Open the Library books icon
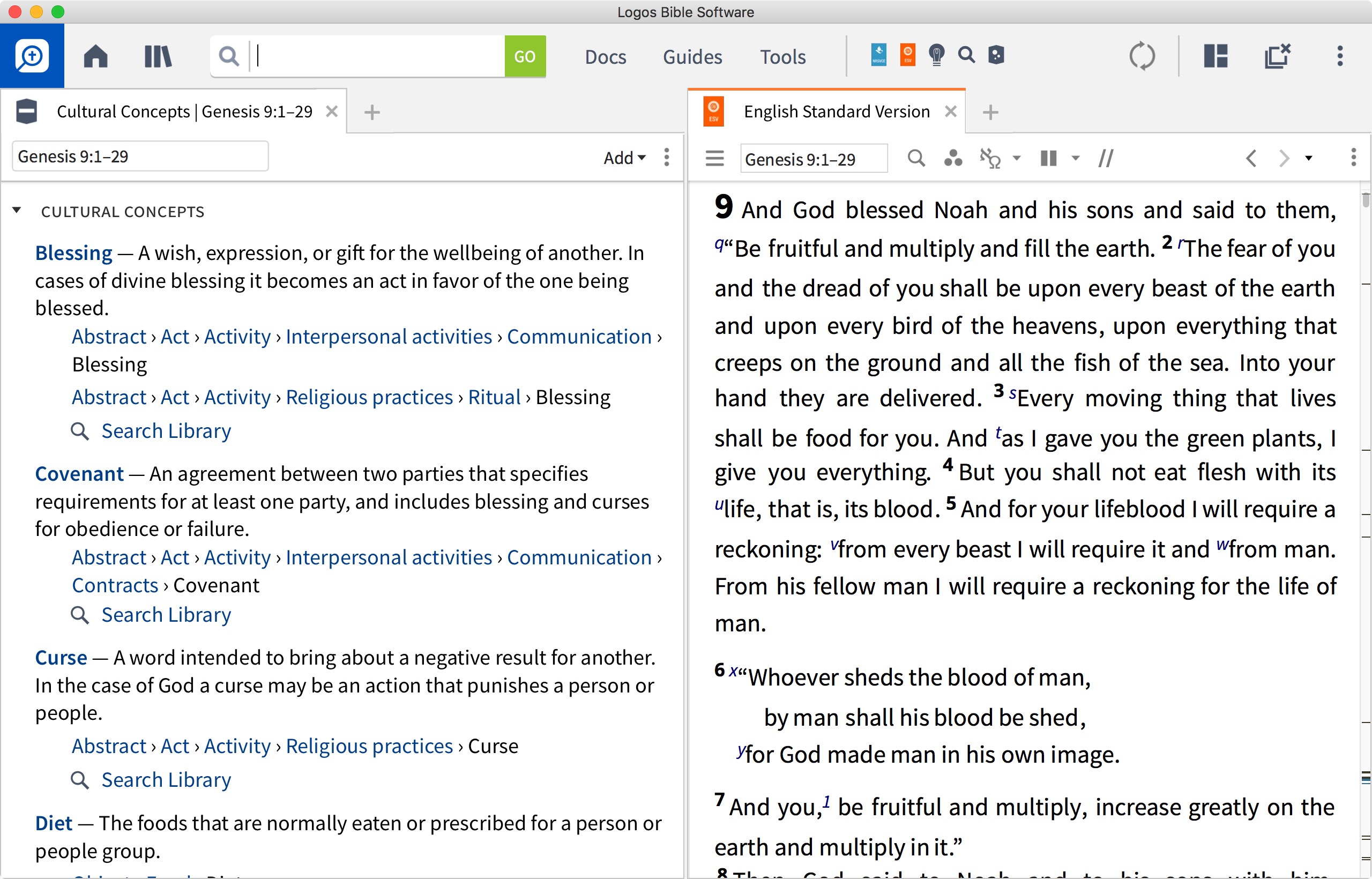This screenshot has width=1372, height=879. tap(158, 56)
